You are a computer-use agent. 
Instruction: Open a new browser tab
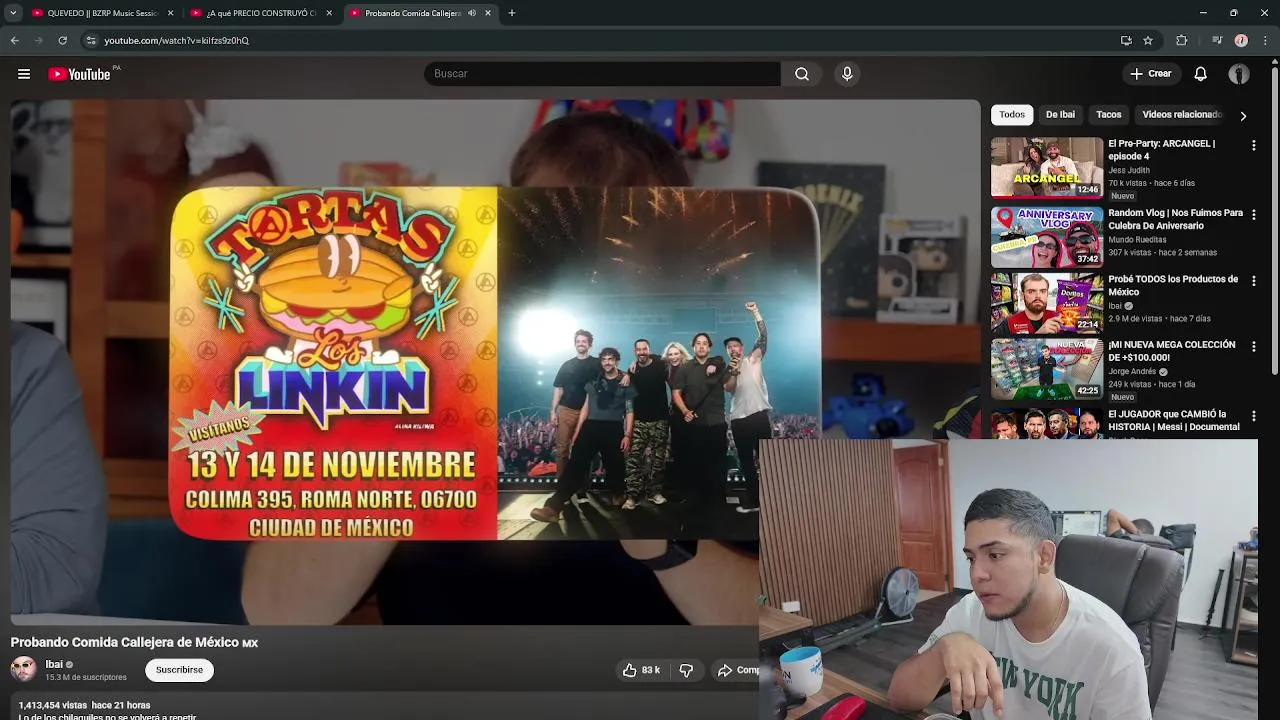tap(512, 13)
